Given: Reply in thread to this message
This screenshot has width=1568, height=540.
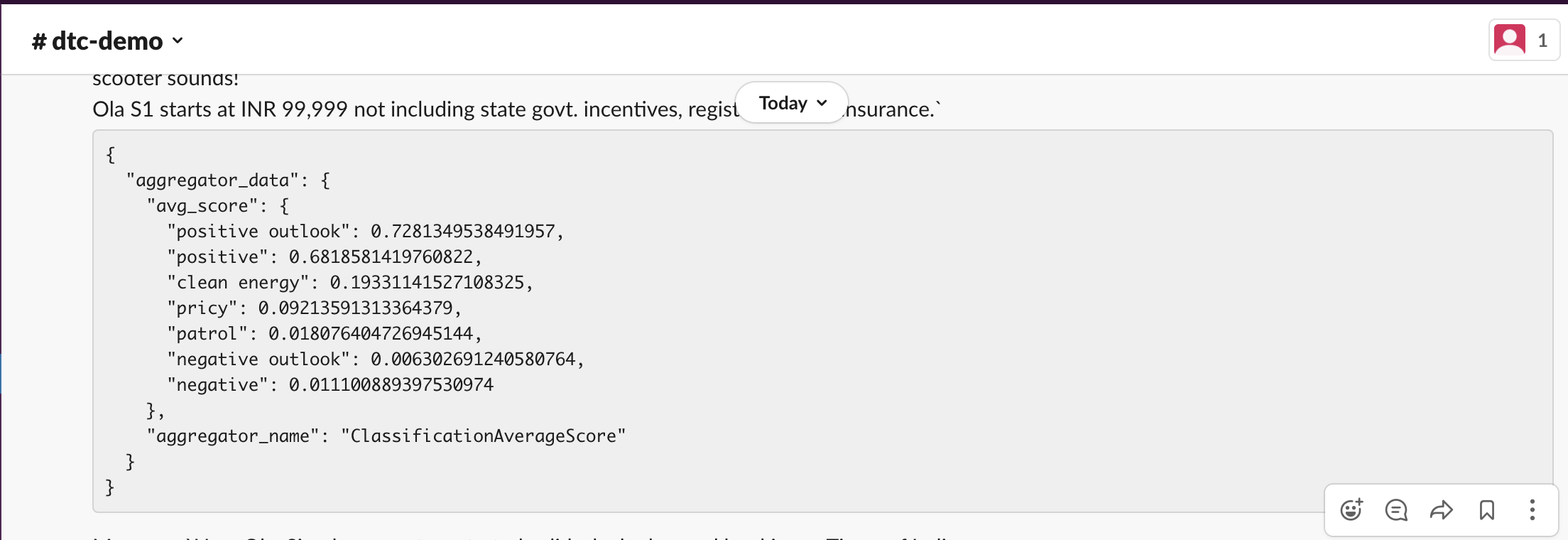Looking at the screenshot, I should coord(1396,510).
